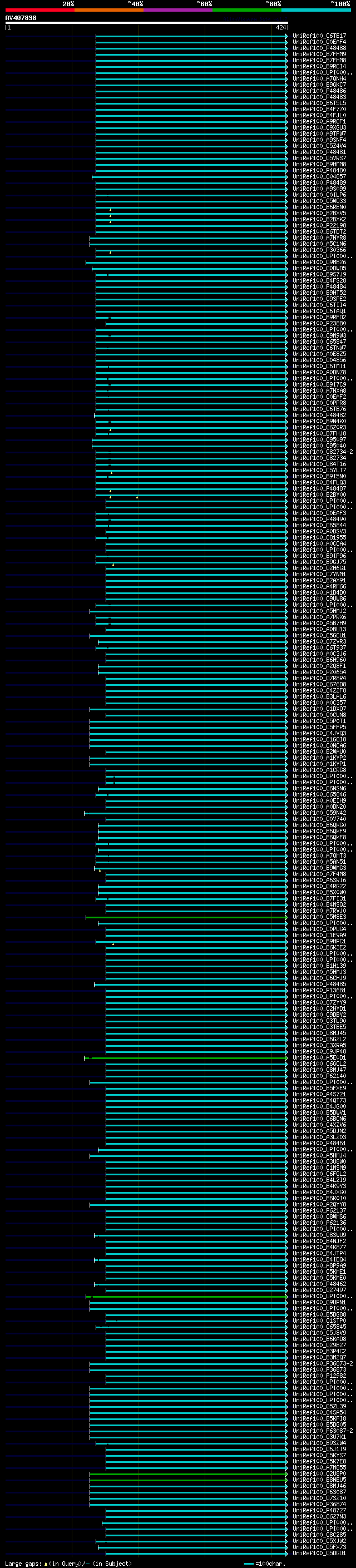Select hit label UniRef100_Q6BQN6

[319, 1119]
